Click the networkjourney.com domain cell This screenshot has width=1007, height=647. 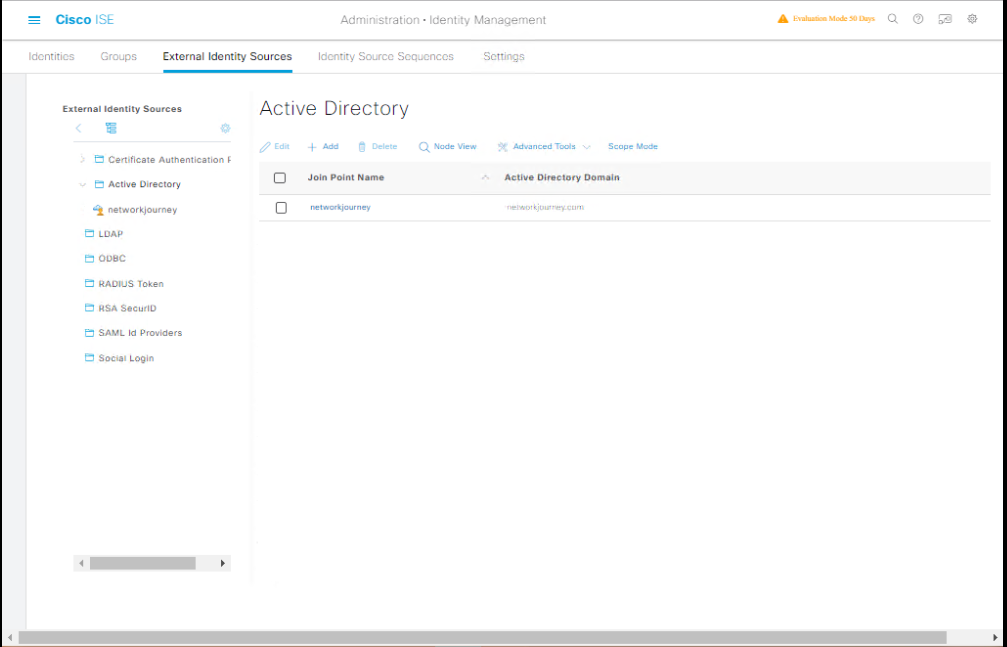[x=545, y=208]
